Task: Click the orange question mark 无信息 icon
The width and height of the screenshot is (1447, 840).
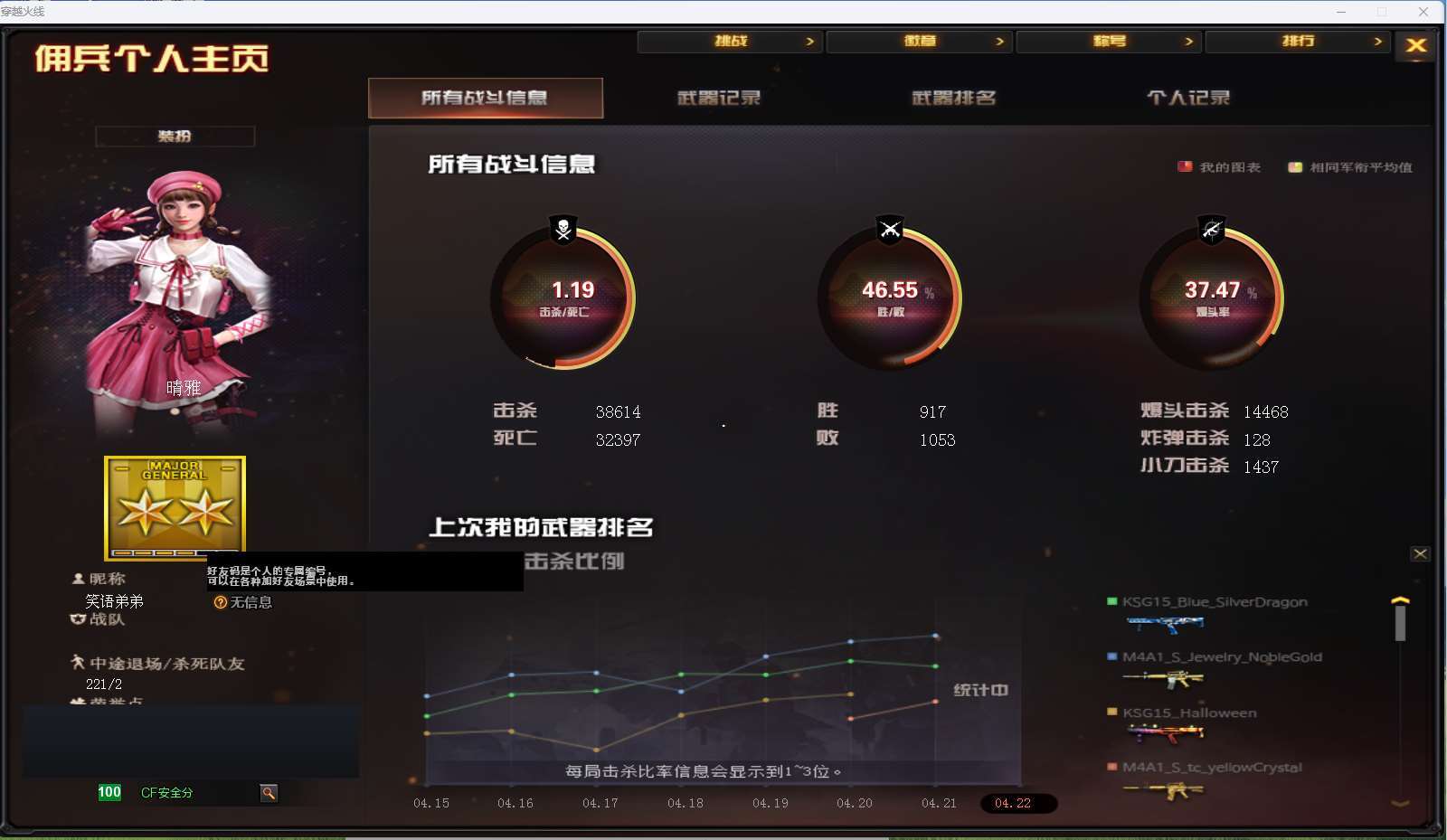Action: coord(220,602)
